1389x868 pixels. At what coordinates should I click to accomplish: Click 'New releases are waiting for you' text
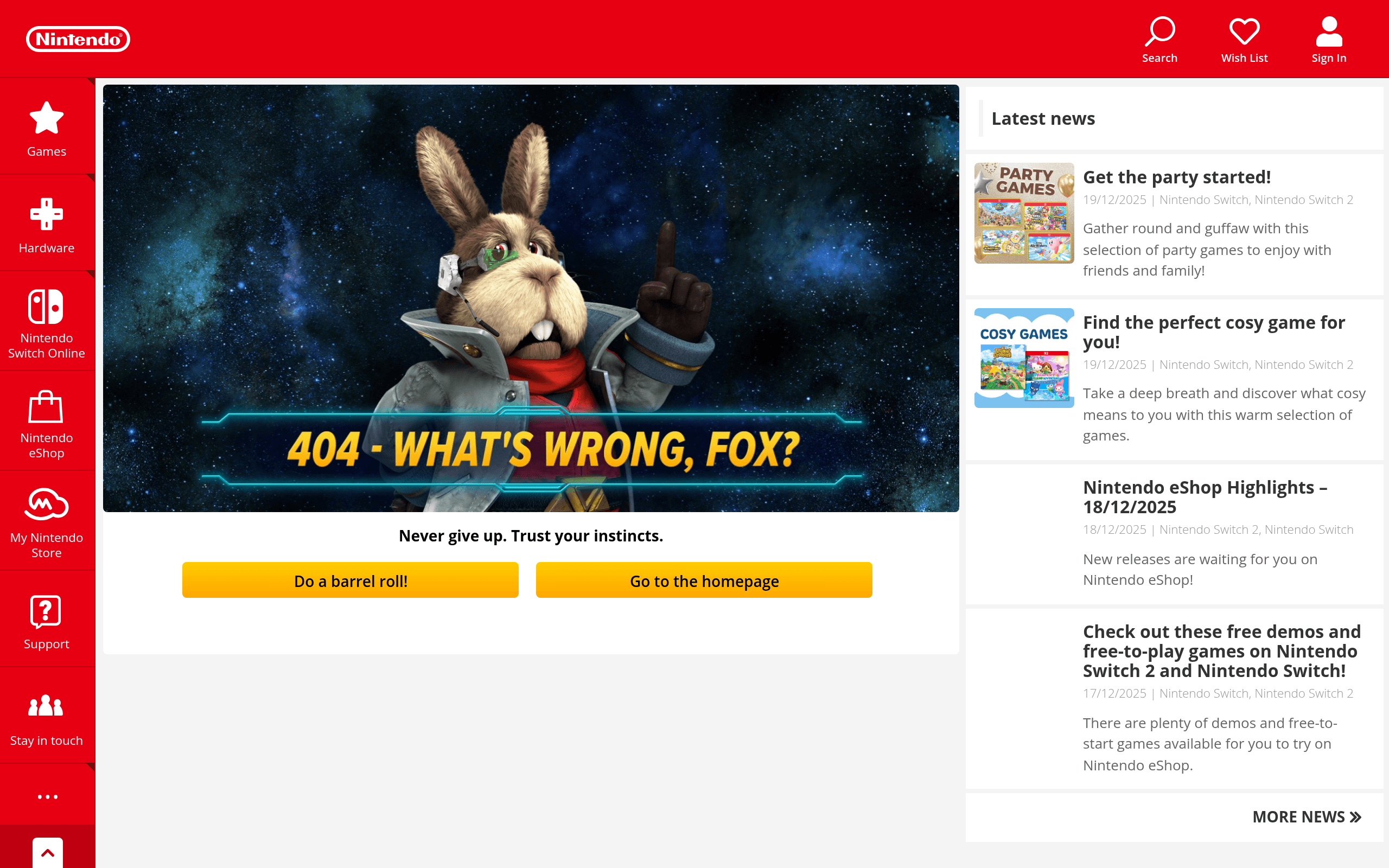1200,570
